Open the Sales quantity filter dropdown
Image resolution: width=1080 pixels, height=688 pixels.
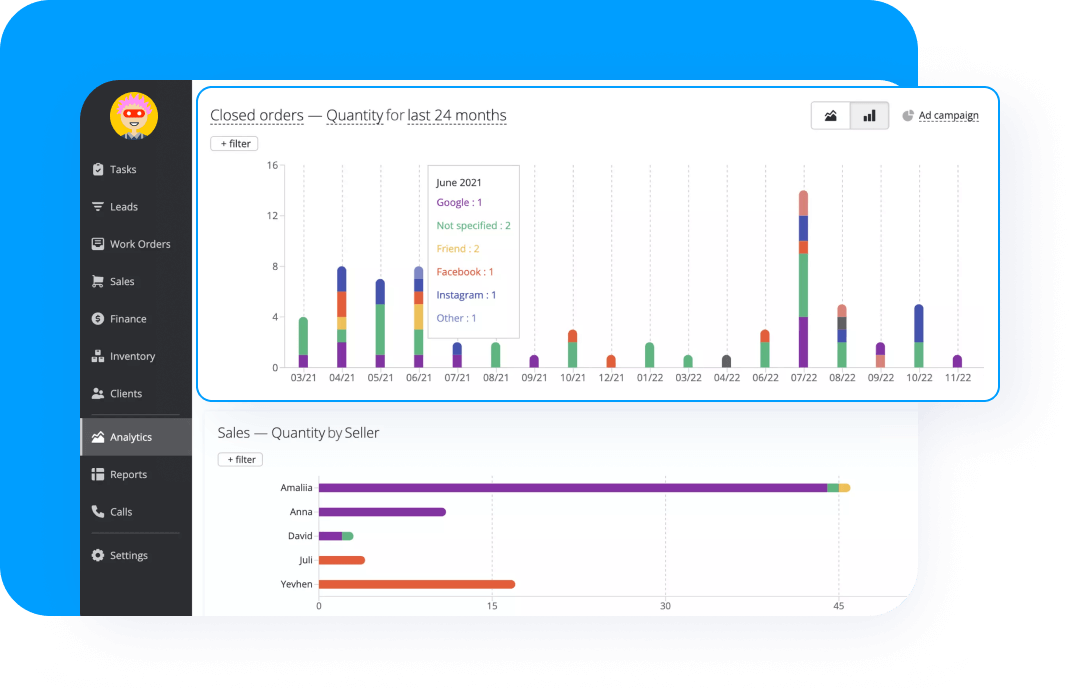[240, 459]
